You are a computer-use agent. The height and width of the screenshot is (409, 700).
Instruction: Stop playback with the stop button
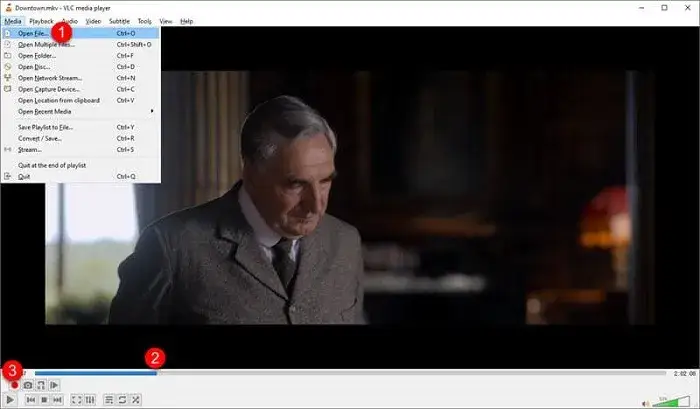click(x=44, y=400)
